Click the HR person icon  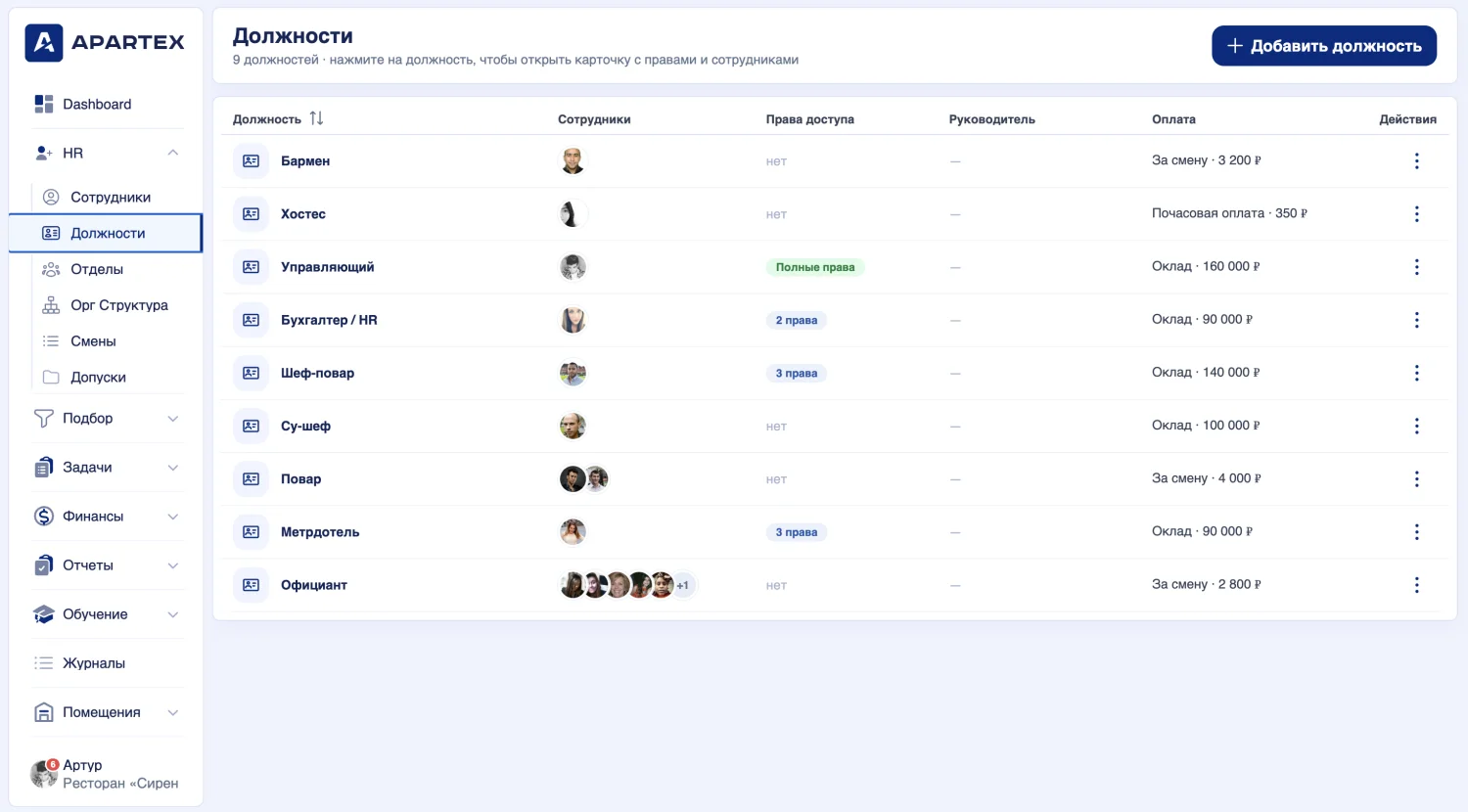click(x=44, y=153)
